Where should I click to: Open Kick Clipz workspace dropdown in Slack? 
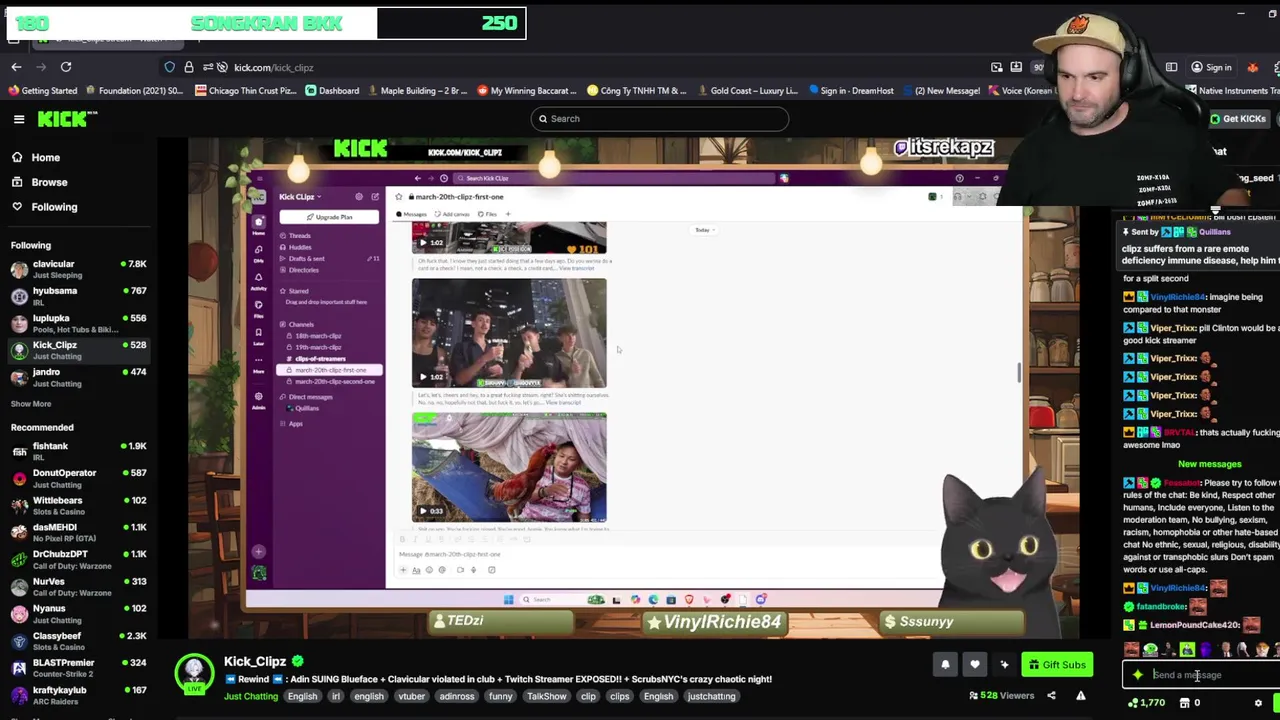click(x=298, y=197)
